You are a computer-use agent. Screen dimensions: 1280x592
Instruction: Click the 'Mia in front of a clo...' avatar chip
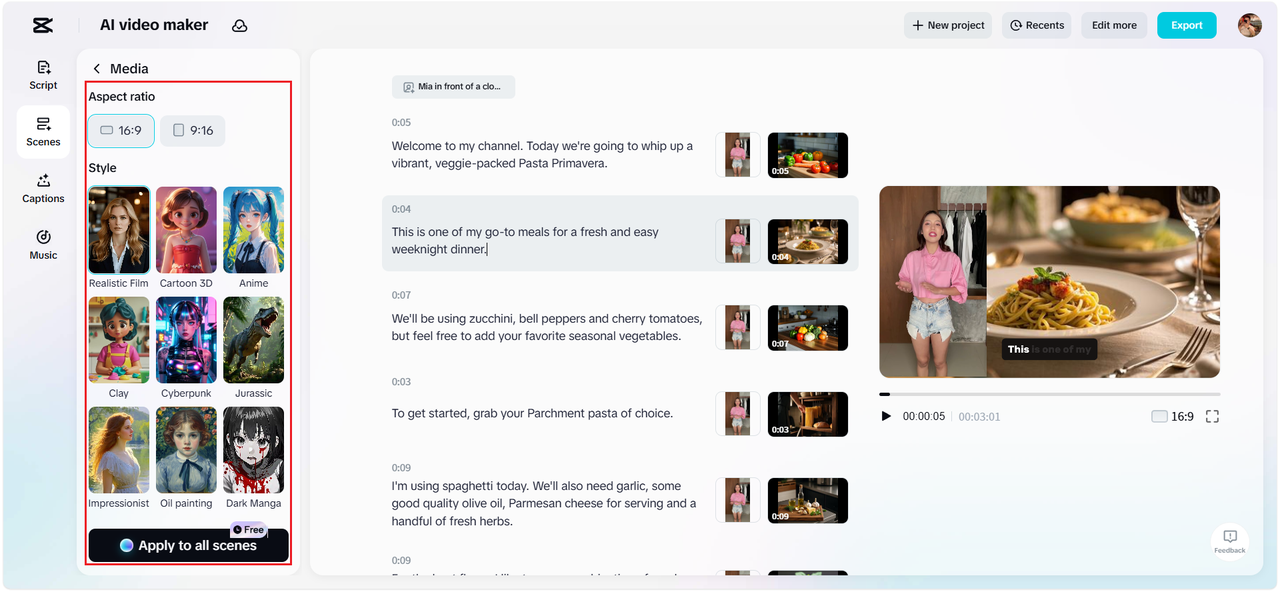coord(453,87)
